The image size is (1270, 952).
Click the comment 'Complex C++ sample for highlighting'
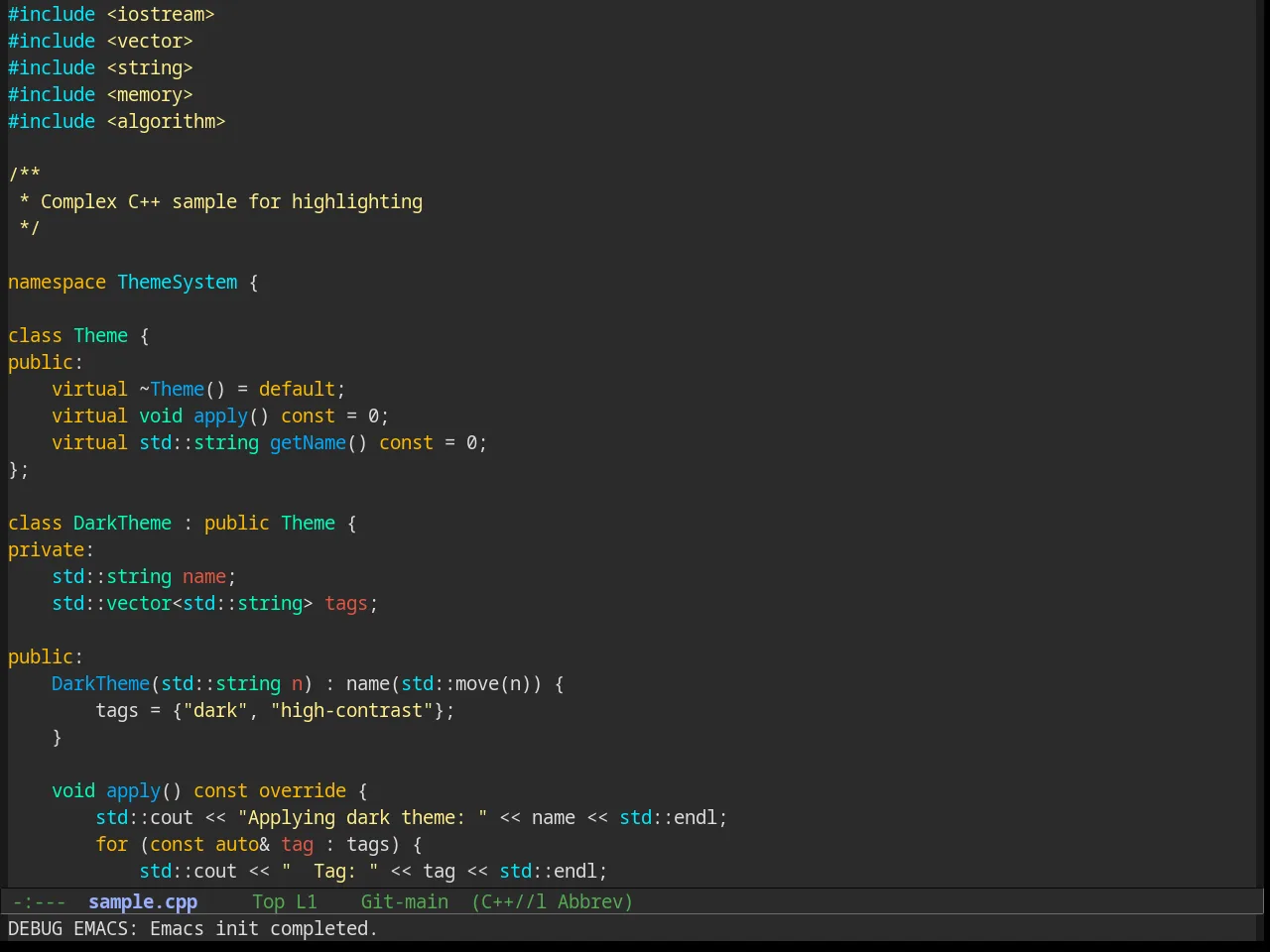[231, 201]
